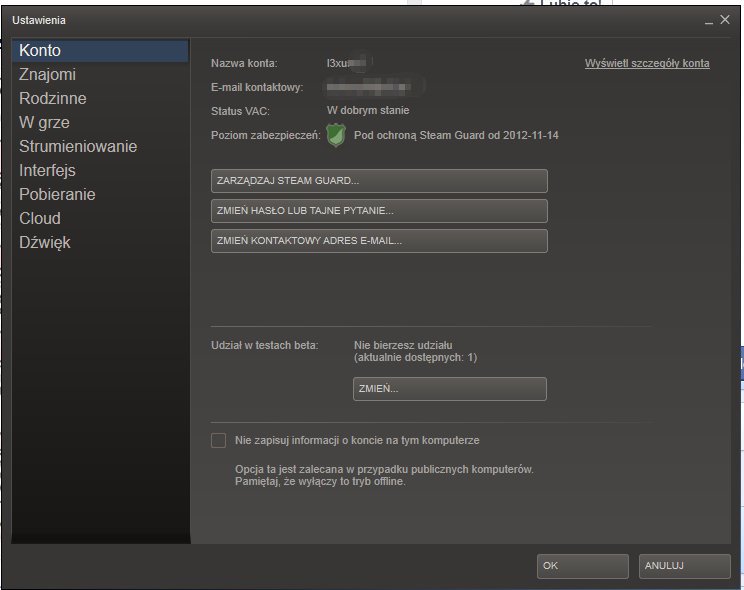Open the Konto settings tab
Screen dimensions: 744x590
(100, 50)
